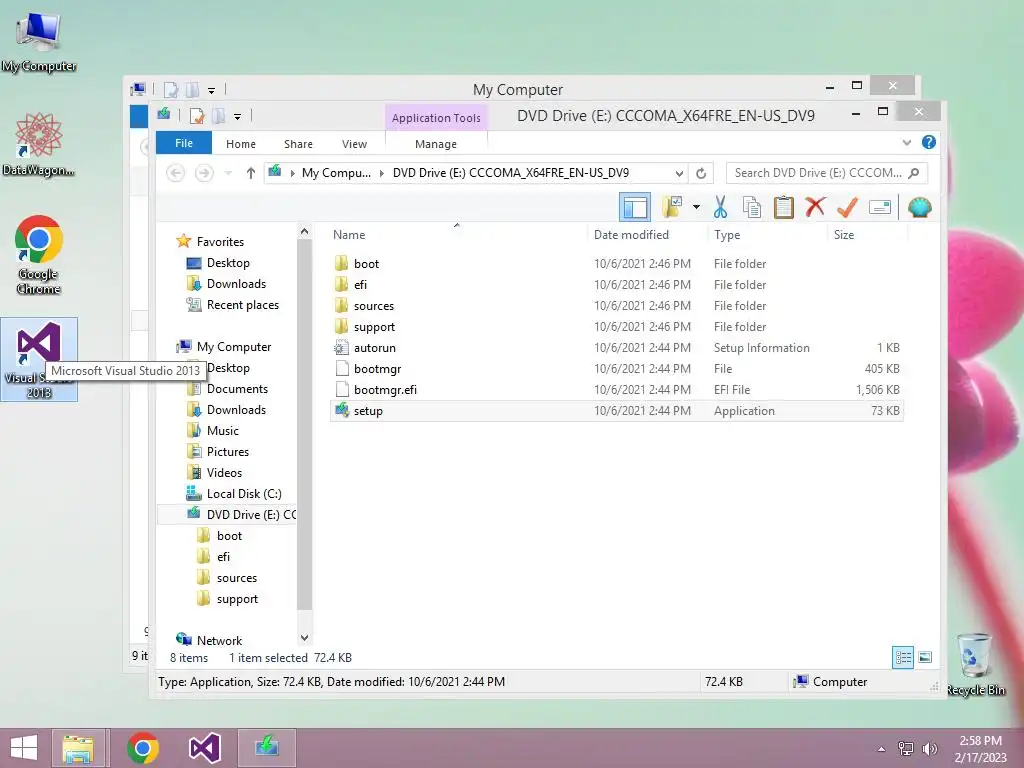Open the quick access toolbar customize dropdown
The width and height of the screenshot is (1024, 768).
pos(237,116)
